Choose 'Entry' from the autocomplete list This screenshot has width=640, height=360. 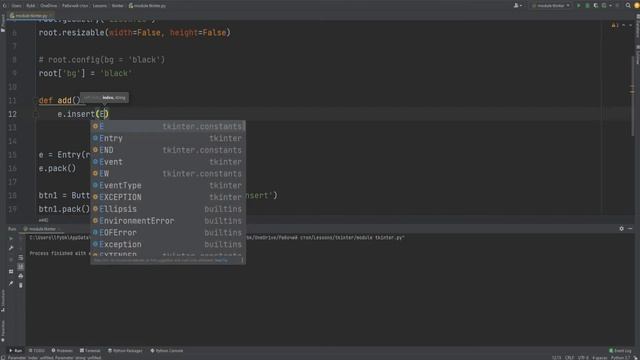(x=168, y=138)
